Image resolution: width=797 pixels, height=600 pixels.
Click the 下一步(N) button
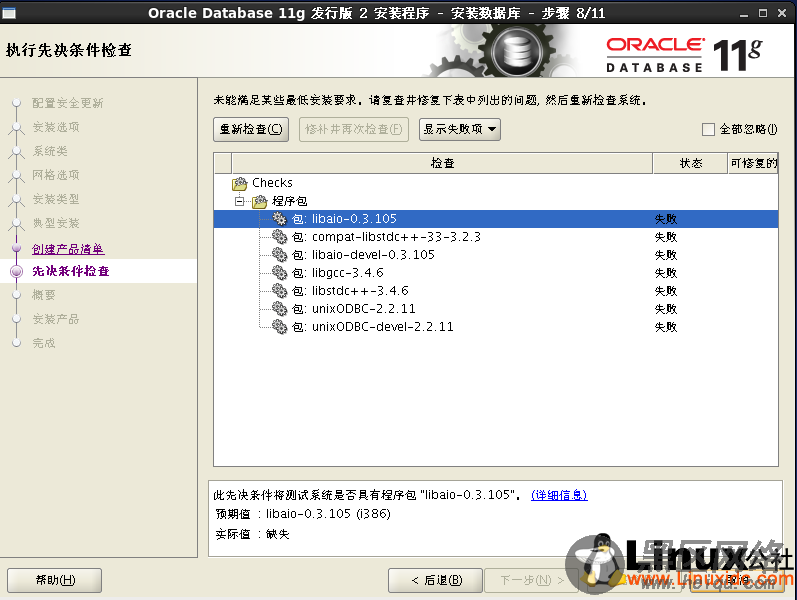(x=532, y=580)
